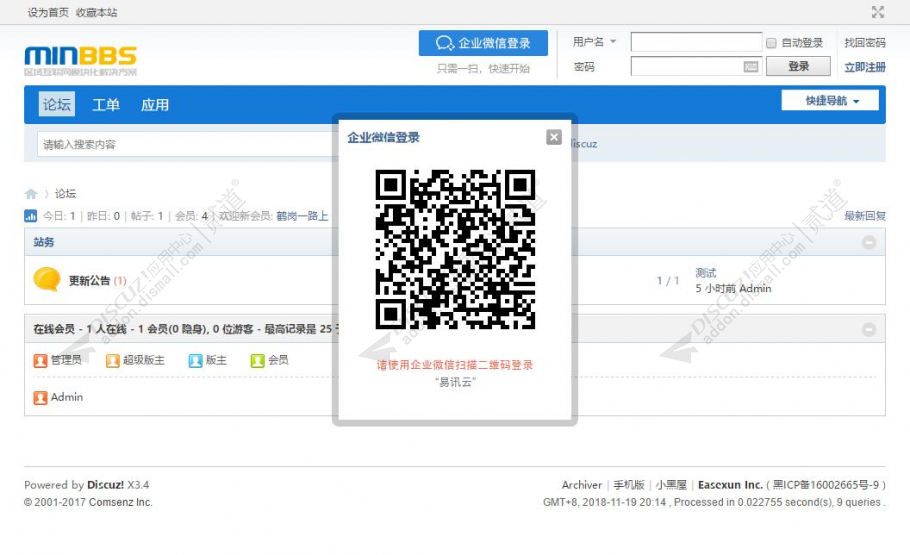910x555 pixels.
Task: Click the fullscreen toggle icon at top right
Action: 878,12
